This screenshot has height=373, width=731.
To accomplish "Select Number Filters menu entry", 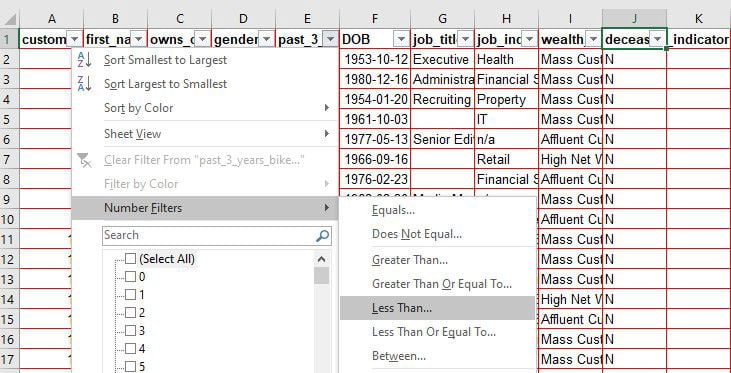I will [x=204, y=208].
